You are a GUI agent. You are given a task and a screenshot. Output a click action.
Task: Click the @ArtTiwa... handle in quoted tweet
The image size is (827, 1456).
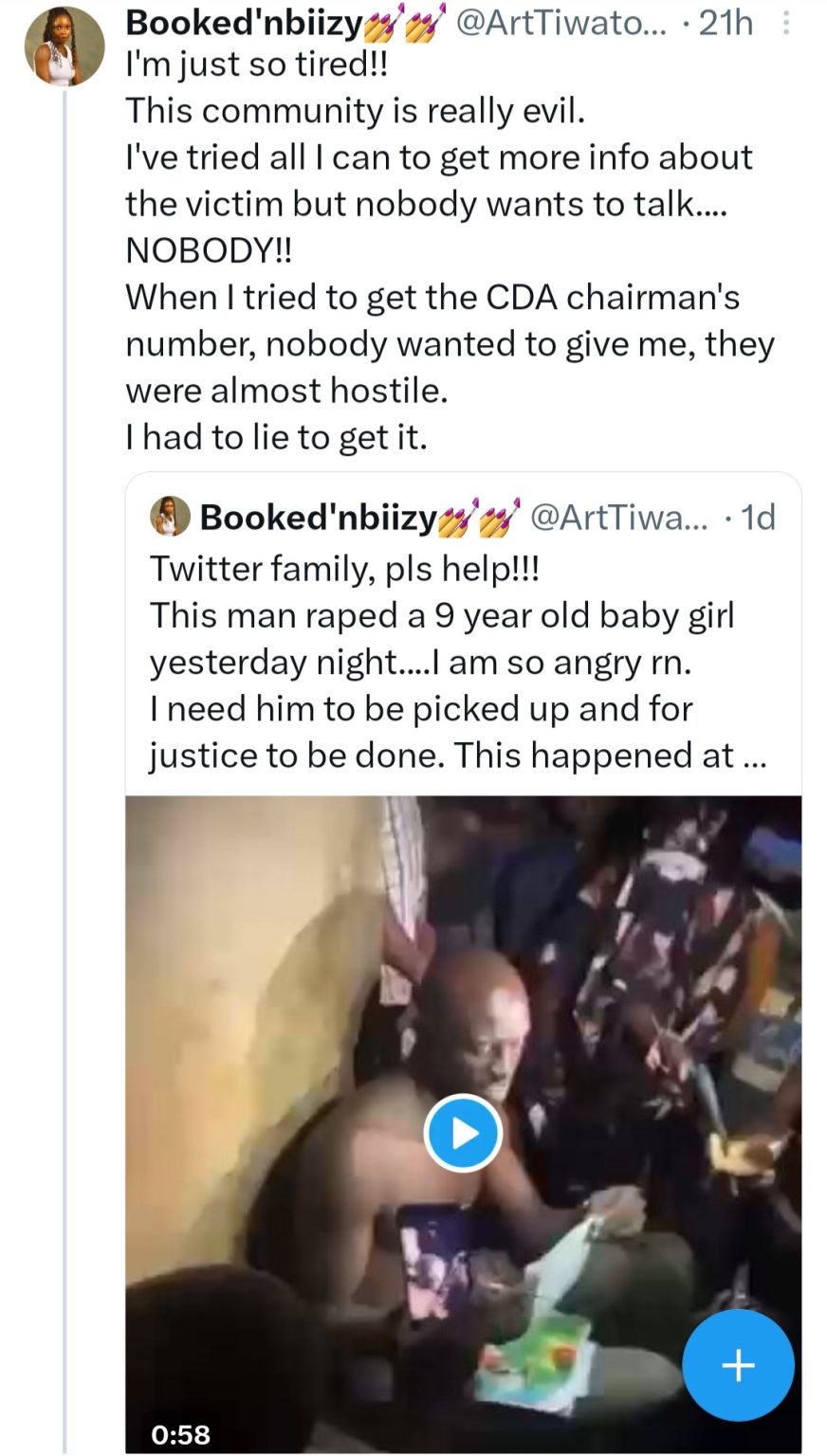[617, 518]
